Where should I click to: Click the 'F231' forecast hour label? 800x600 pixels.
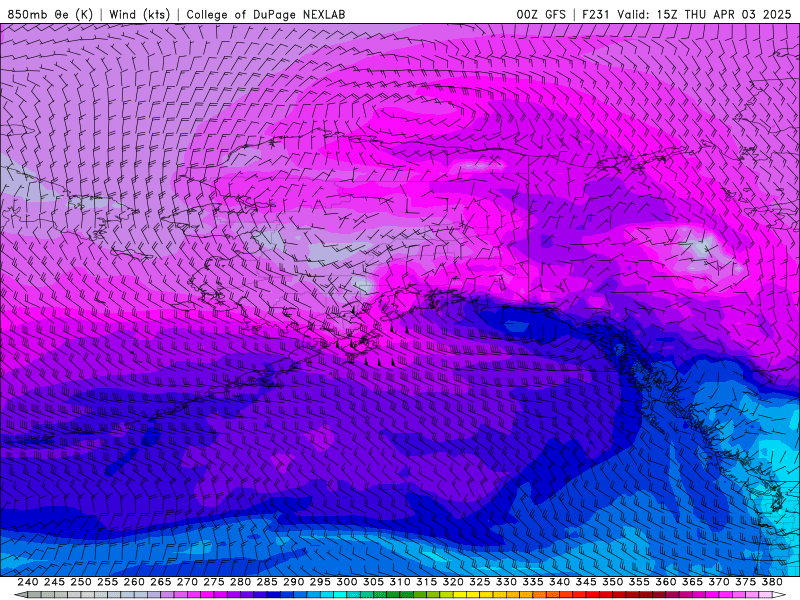pyautogui.click(x=595, y=14)
